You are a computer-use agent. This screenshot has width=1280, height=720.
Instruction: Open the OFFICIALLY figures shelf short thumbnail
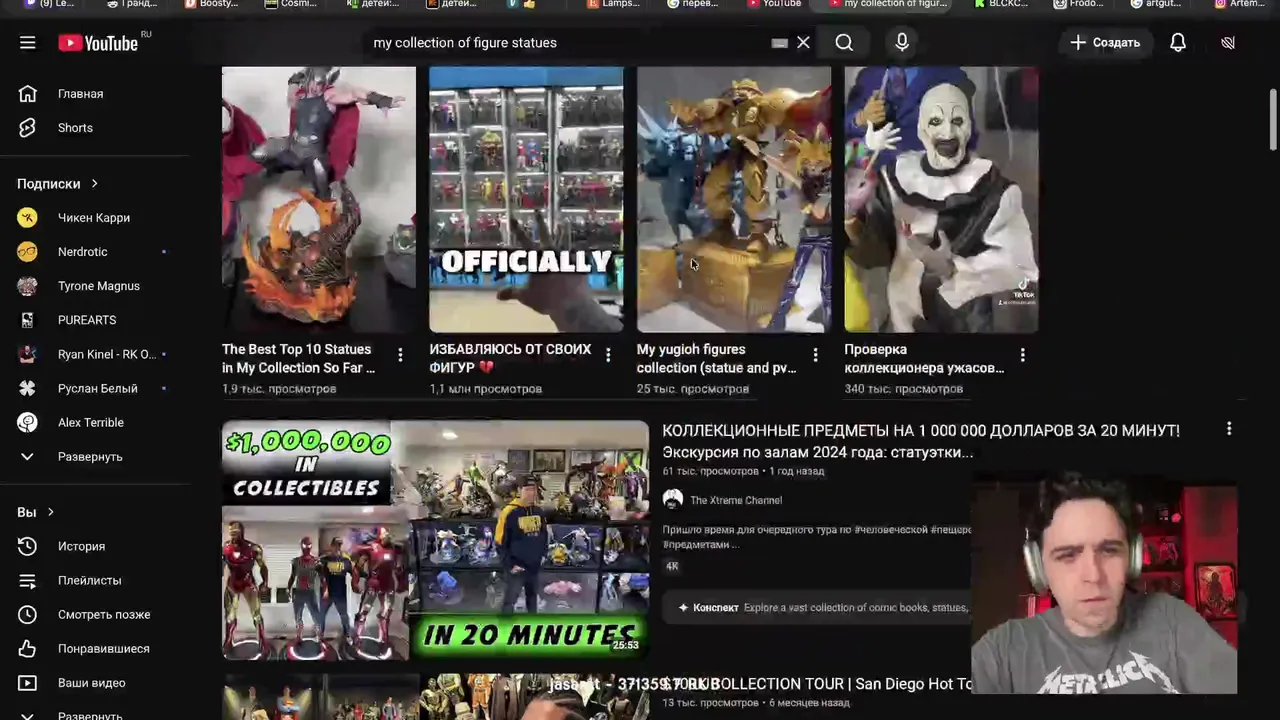526,199
